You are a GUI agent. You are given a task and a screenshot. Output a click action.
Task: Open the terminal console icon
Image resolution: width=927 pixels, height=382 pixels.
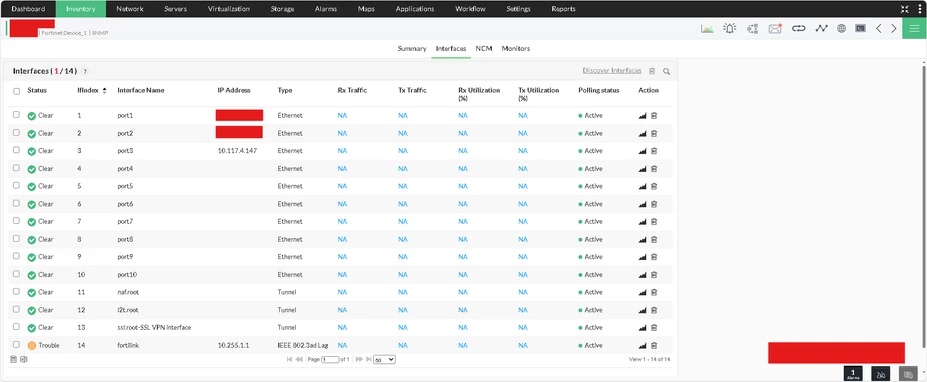pos(860,28)
